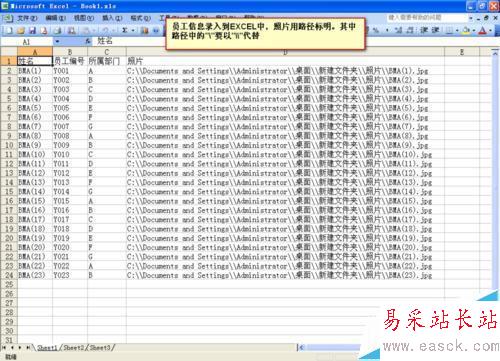500x361 pixels.
Task: Click the Fill Color bucket icon
Action: point(466,30)
